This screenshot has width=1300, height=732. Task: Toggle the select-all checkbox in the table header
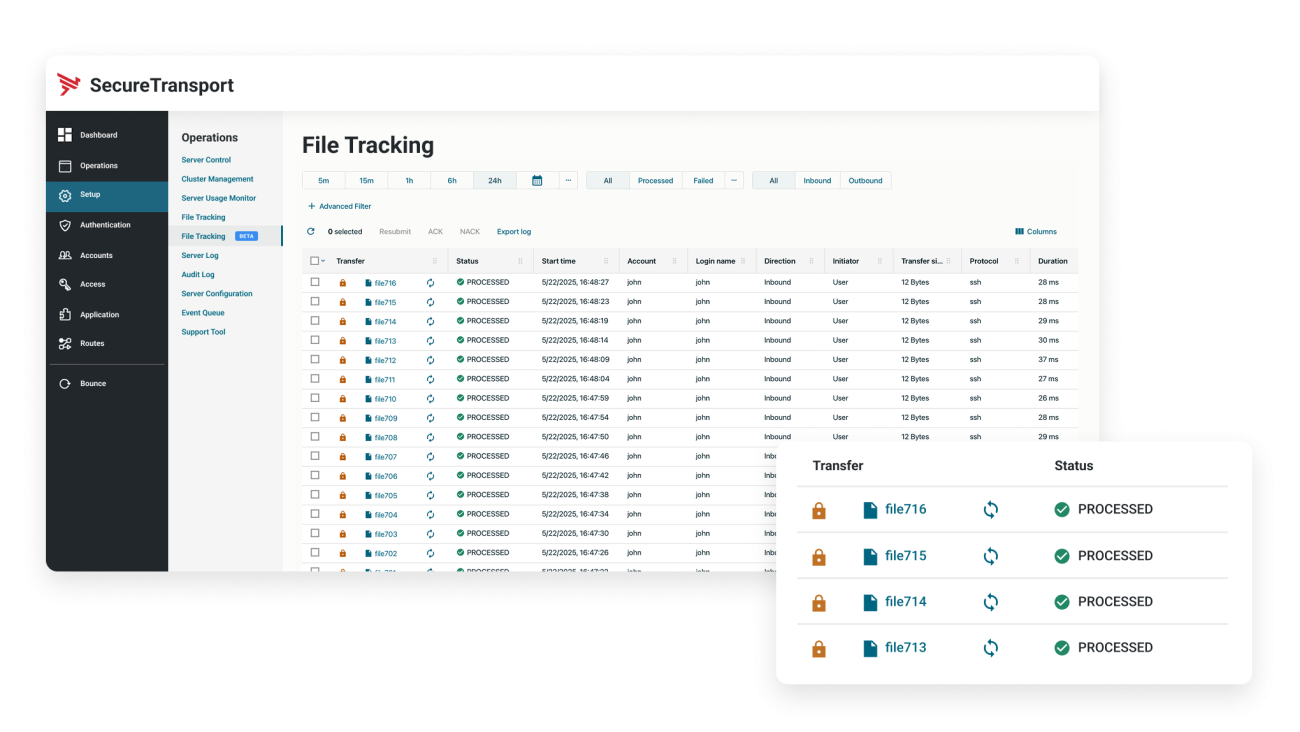314,261
